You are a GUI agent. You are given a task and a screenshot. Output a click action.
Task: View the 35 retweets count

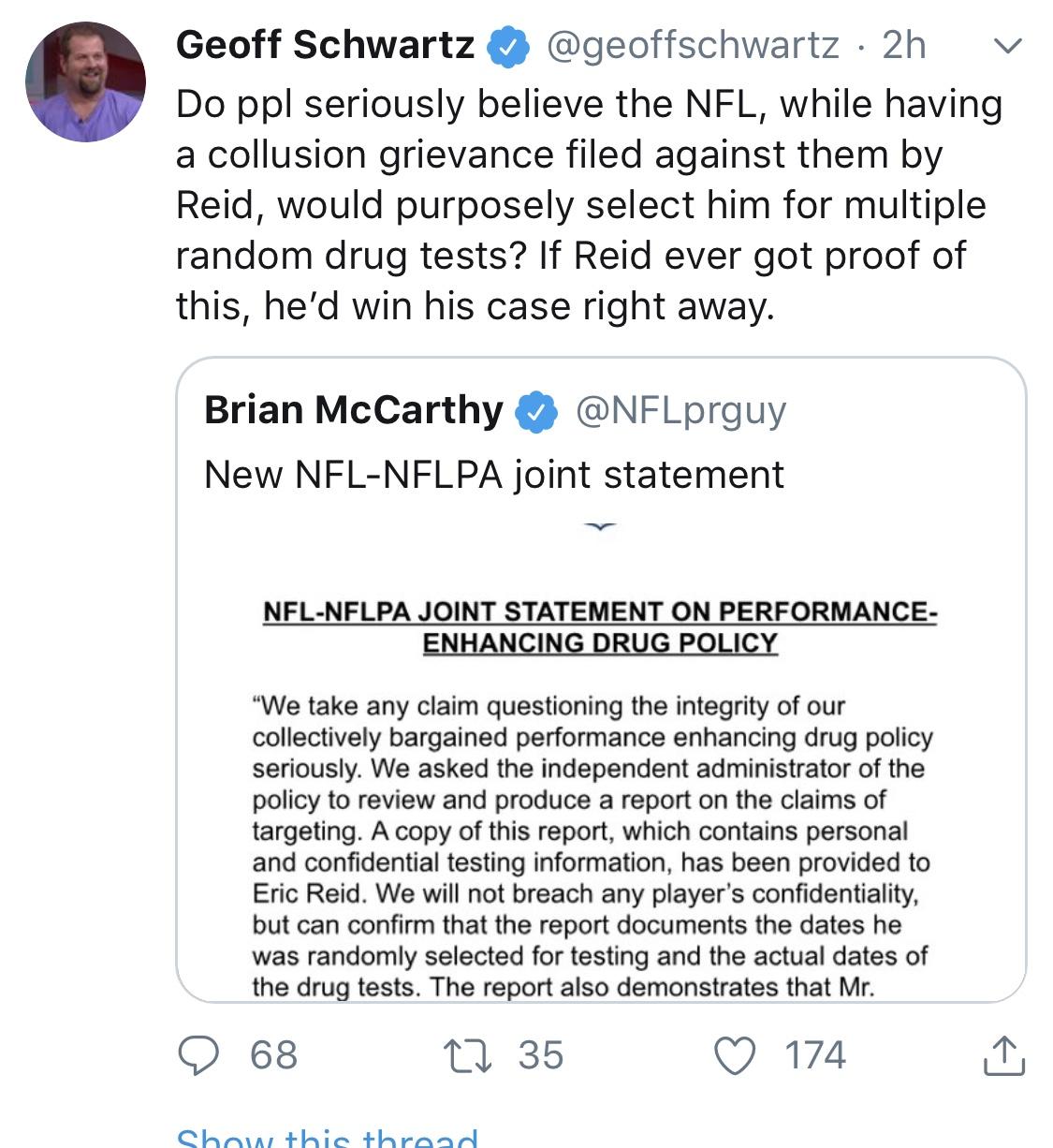541,1055
